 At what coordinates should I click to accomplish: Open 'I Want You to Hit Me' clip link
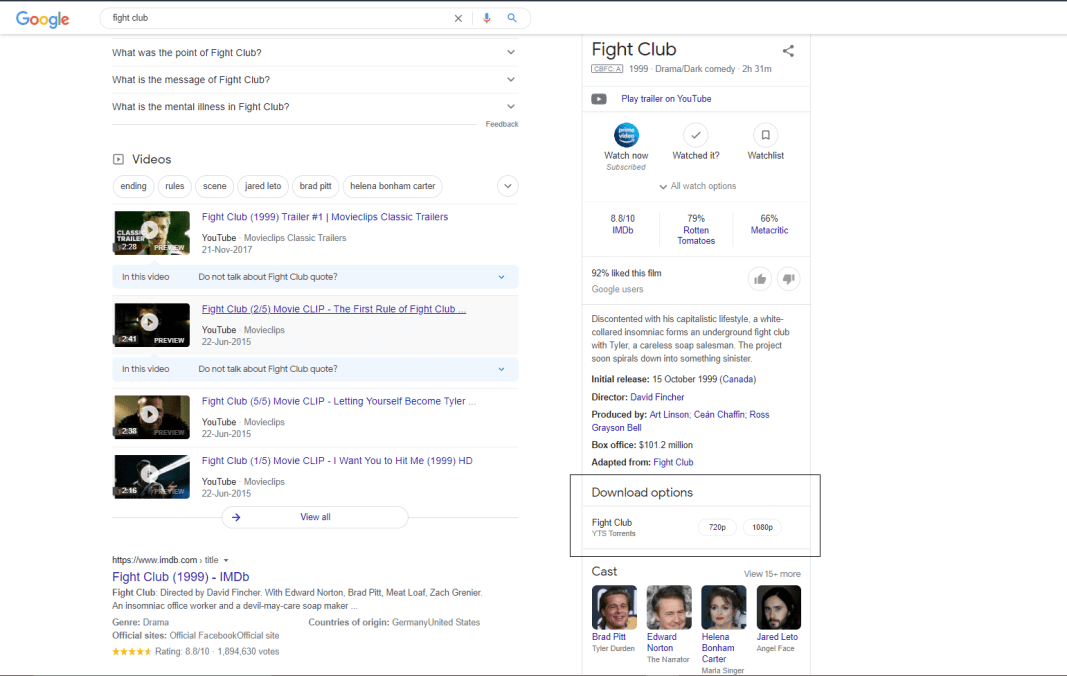click(337, 461)
